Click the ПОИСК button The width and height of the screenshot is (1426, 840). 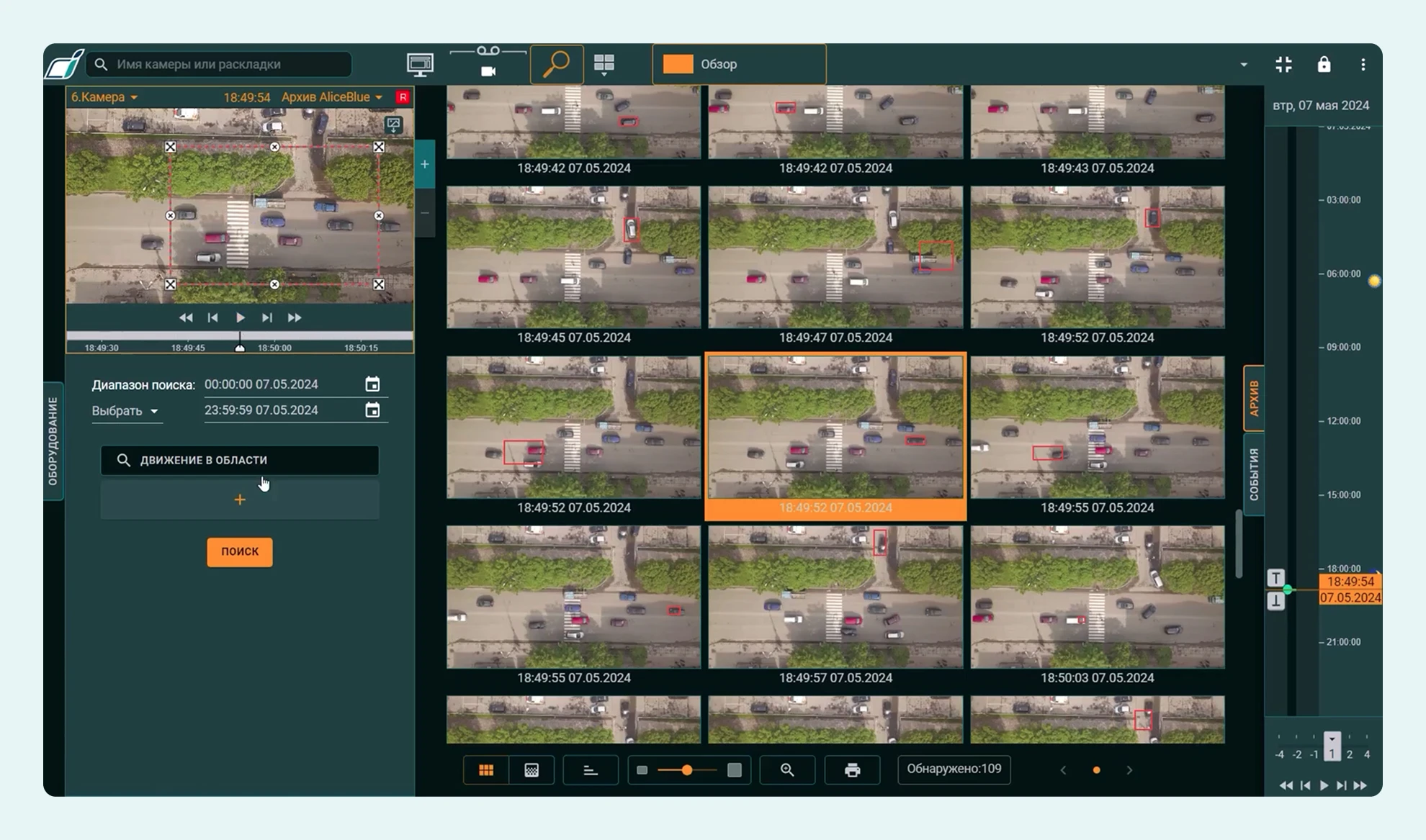click(x=240, y=552)
